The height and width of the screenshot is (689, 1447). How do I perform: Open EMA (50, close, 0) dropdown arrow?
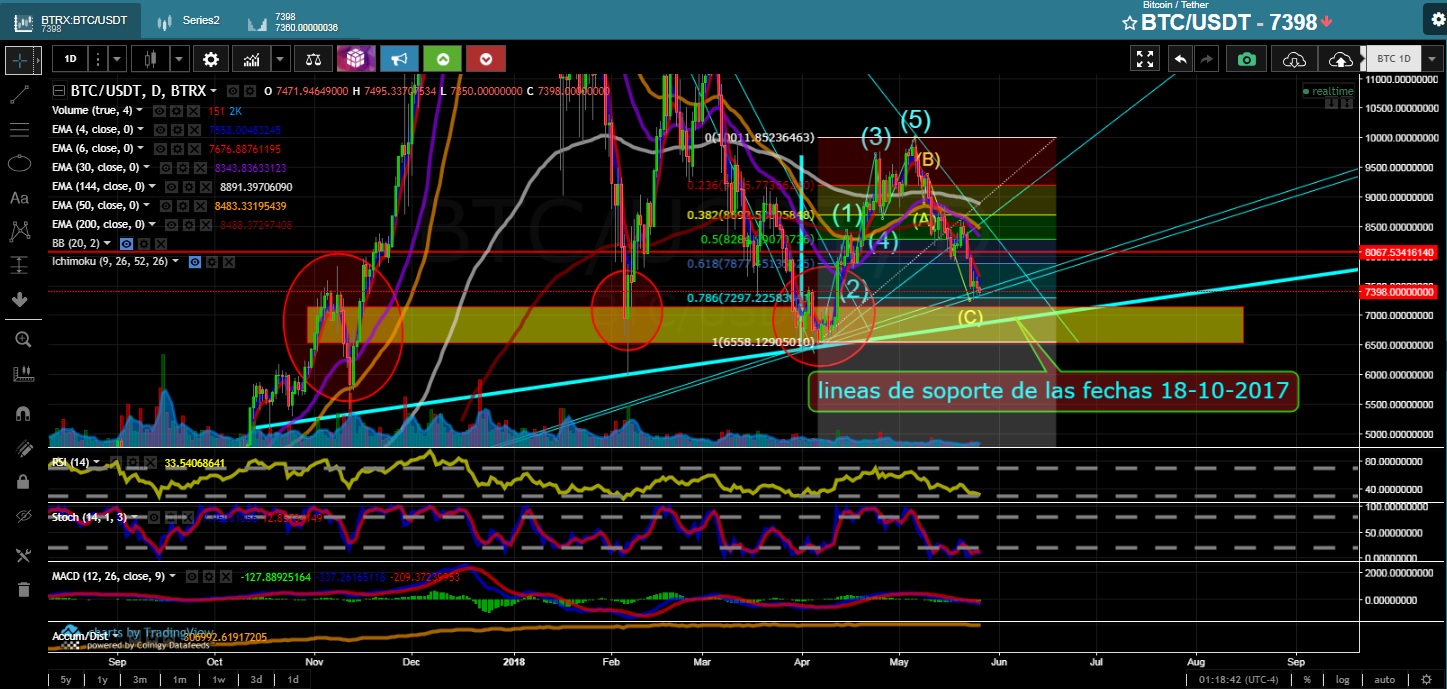click(147, 205)
